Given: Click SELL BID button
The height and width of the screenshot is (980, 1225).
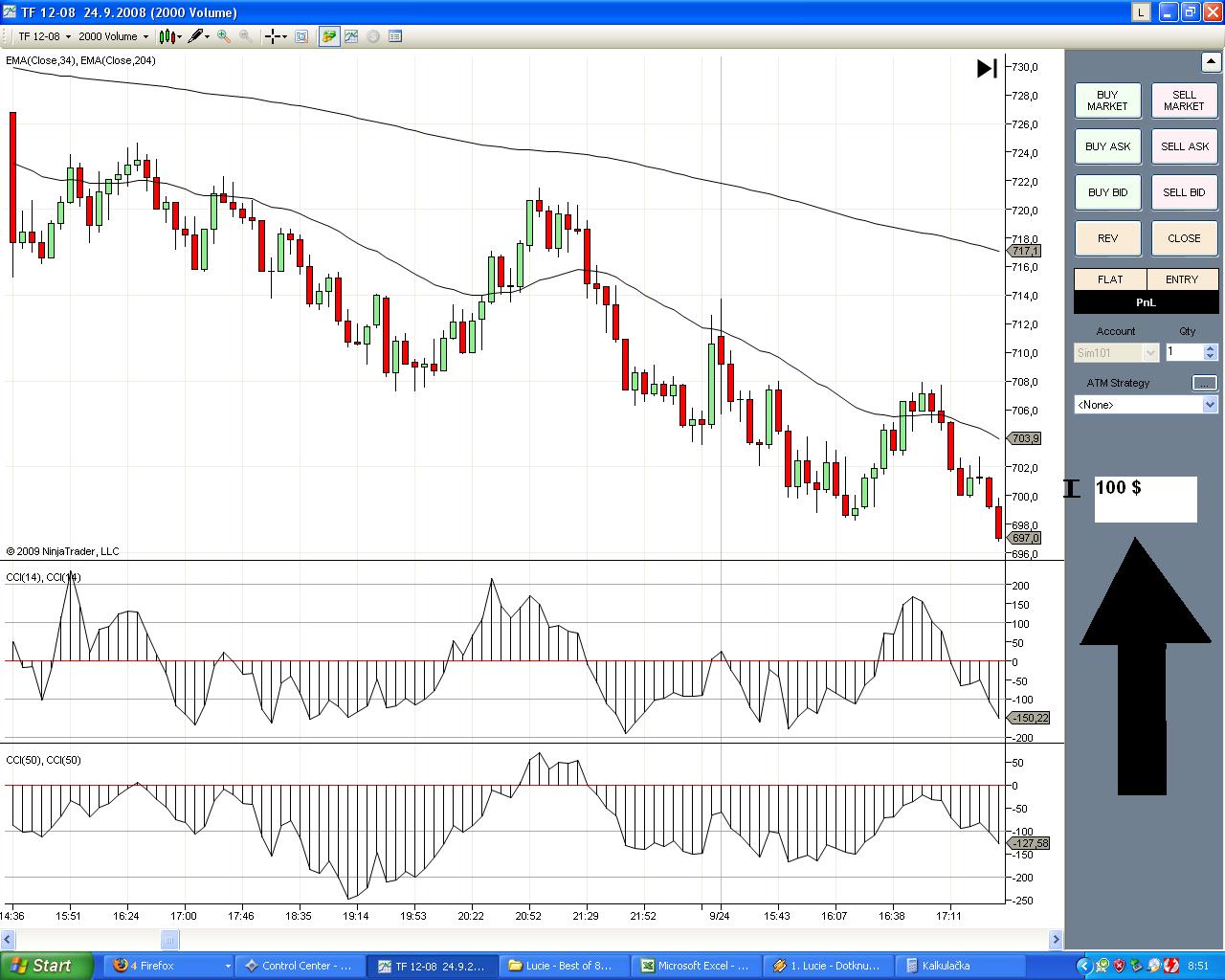Looking at the screenshot, I should pos(1184,192).
